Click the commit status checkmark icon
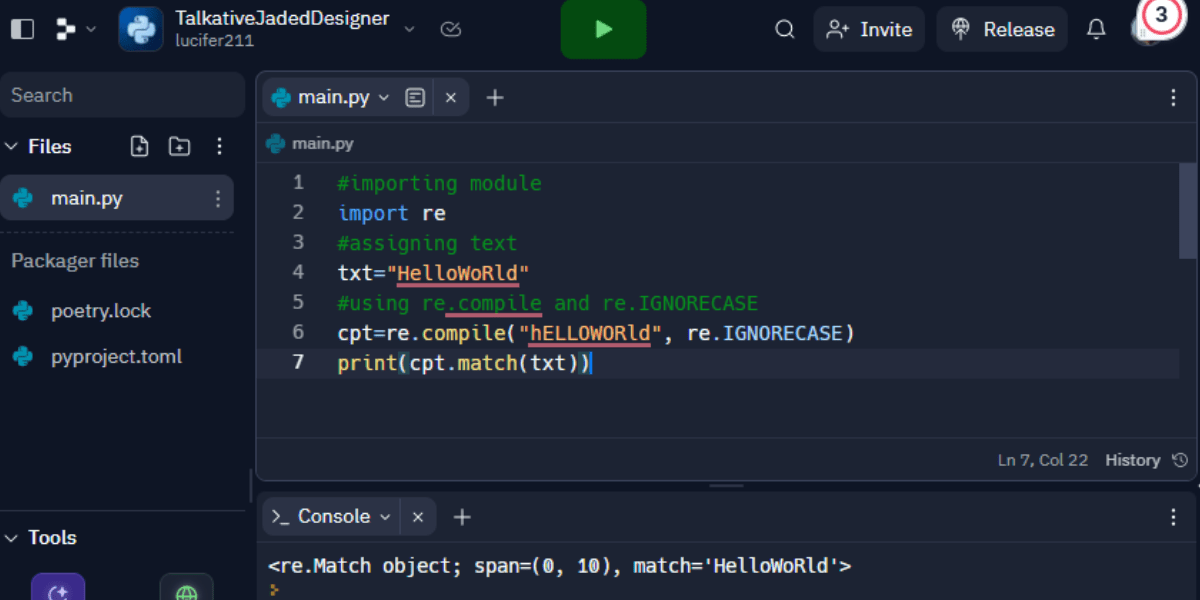This screenshot has width=1200, height=600. [450, 29]
